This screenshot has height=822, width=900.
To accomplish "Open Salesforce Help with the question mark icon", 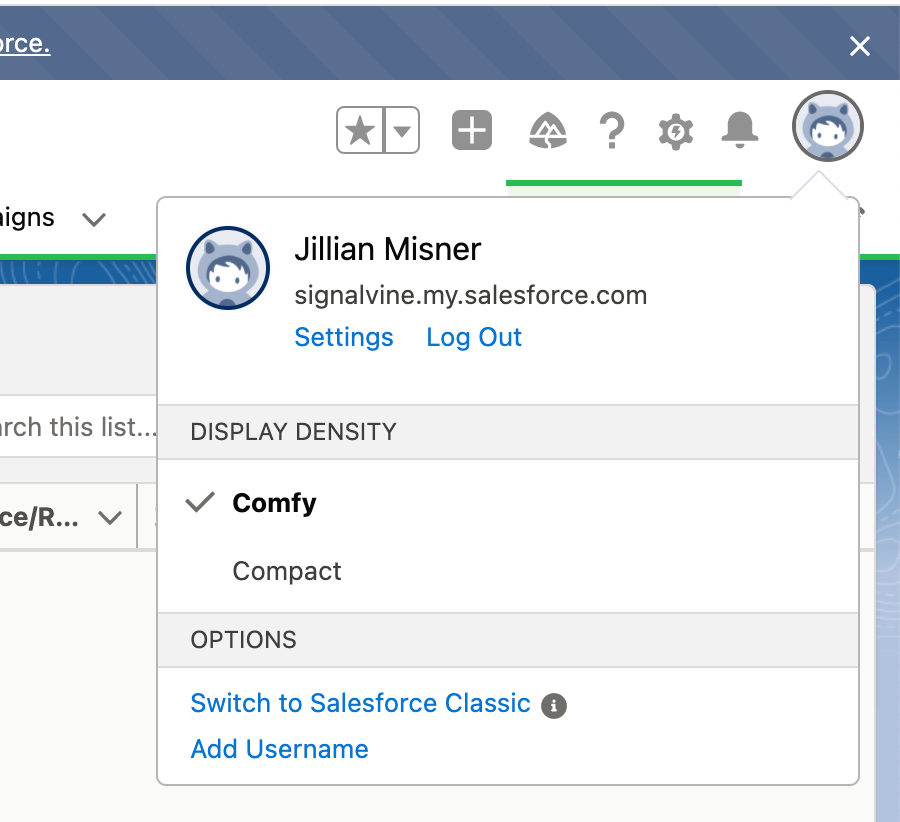I will click(612, 130).
